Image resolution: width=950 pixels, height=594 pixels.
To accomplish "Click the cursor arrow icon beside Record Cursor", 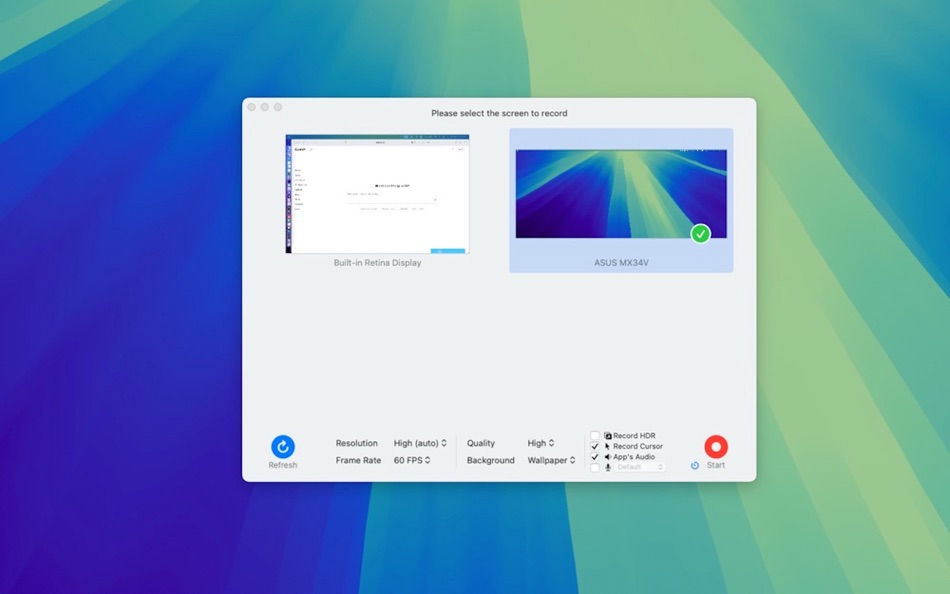I will [607, 445].
